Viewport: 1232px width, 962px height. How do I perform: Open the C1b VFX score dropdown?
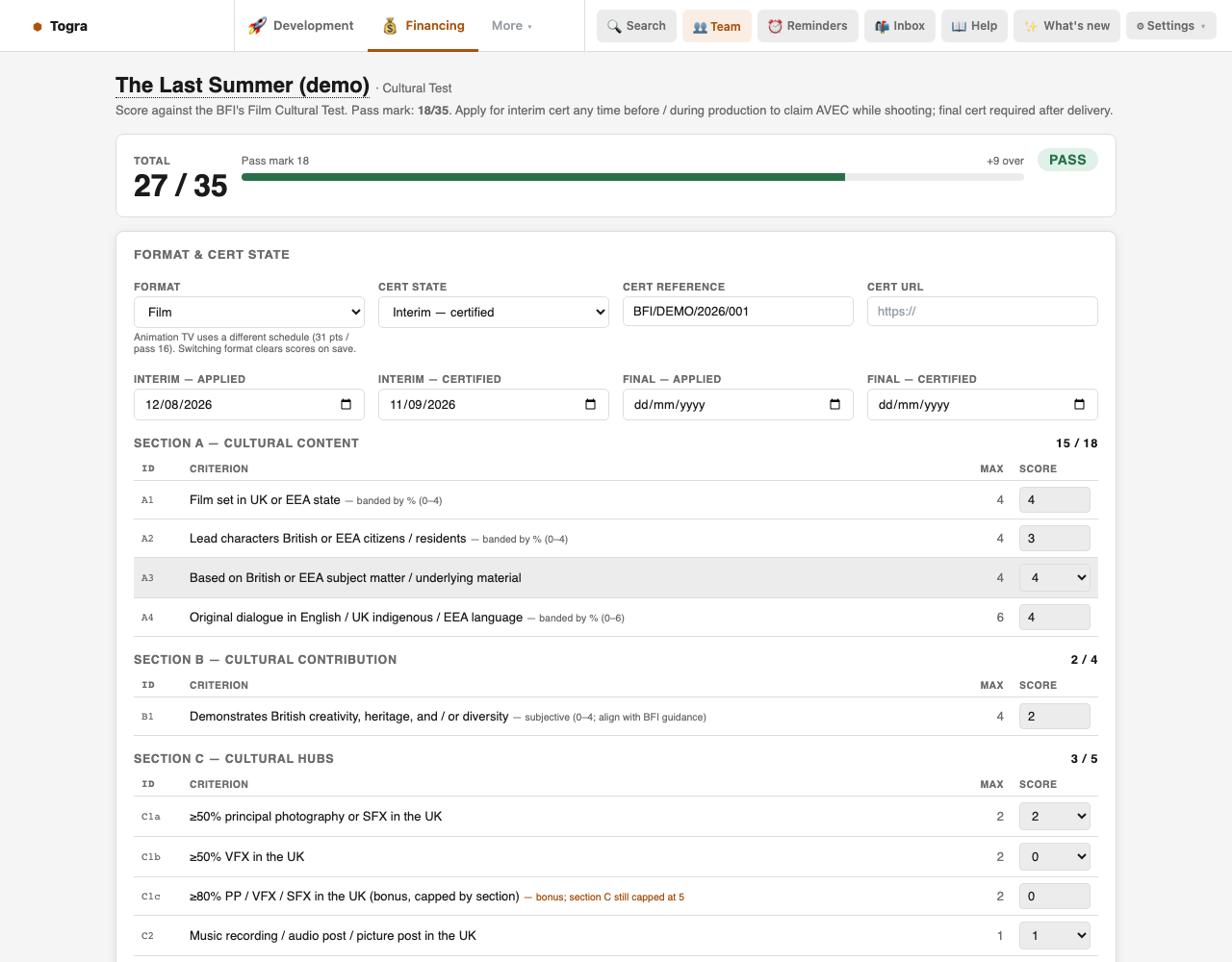(1055, 856)
